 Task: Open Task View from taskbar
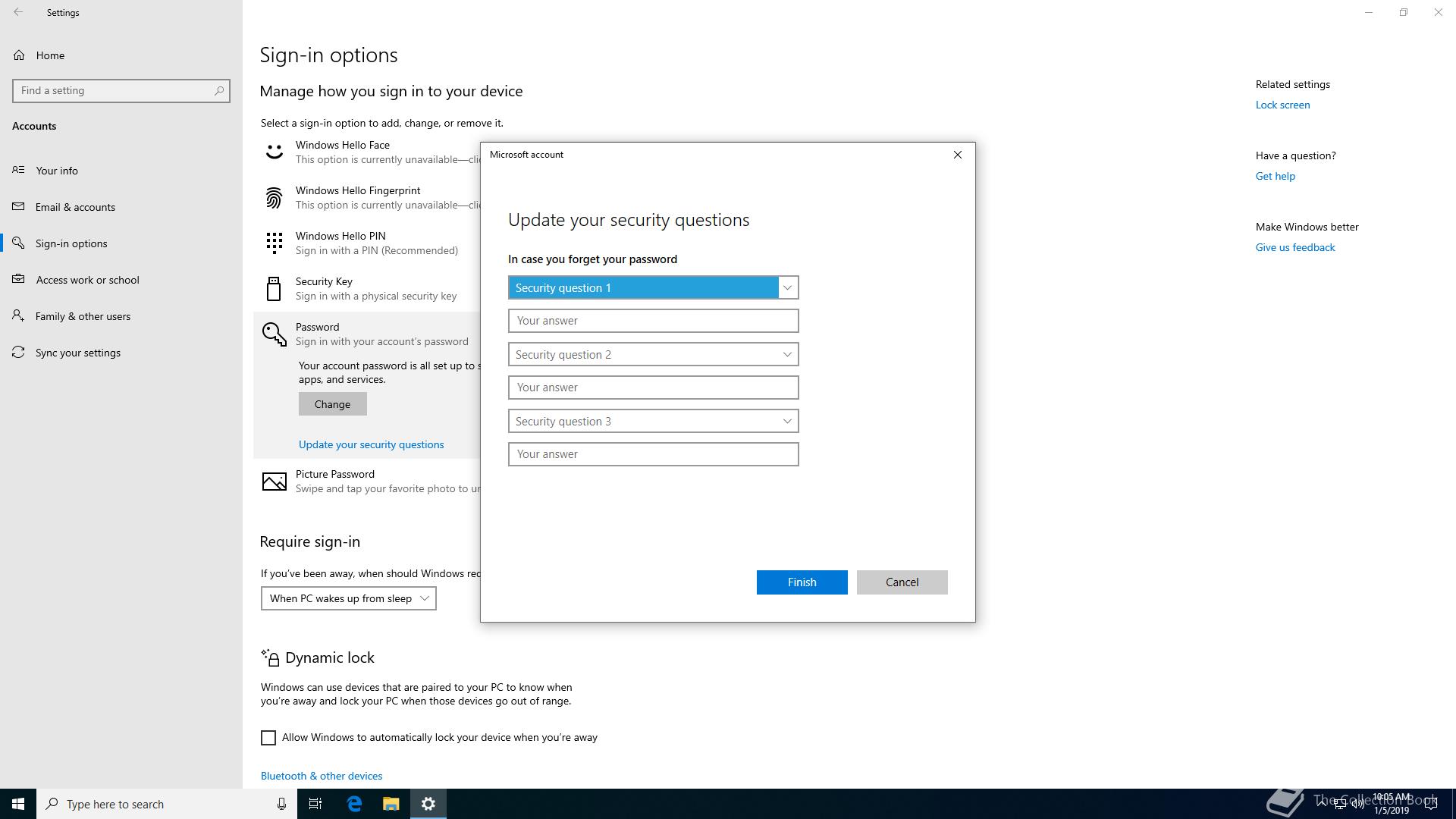[315, 804]
